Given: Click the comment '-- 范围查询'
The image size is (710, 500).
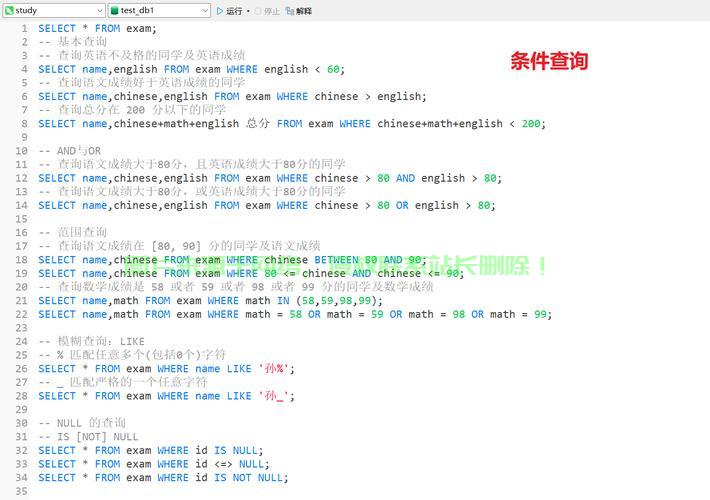Looking at the screenshot, I should [x=73, y=232].
